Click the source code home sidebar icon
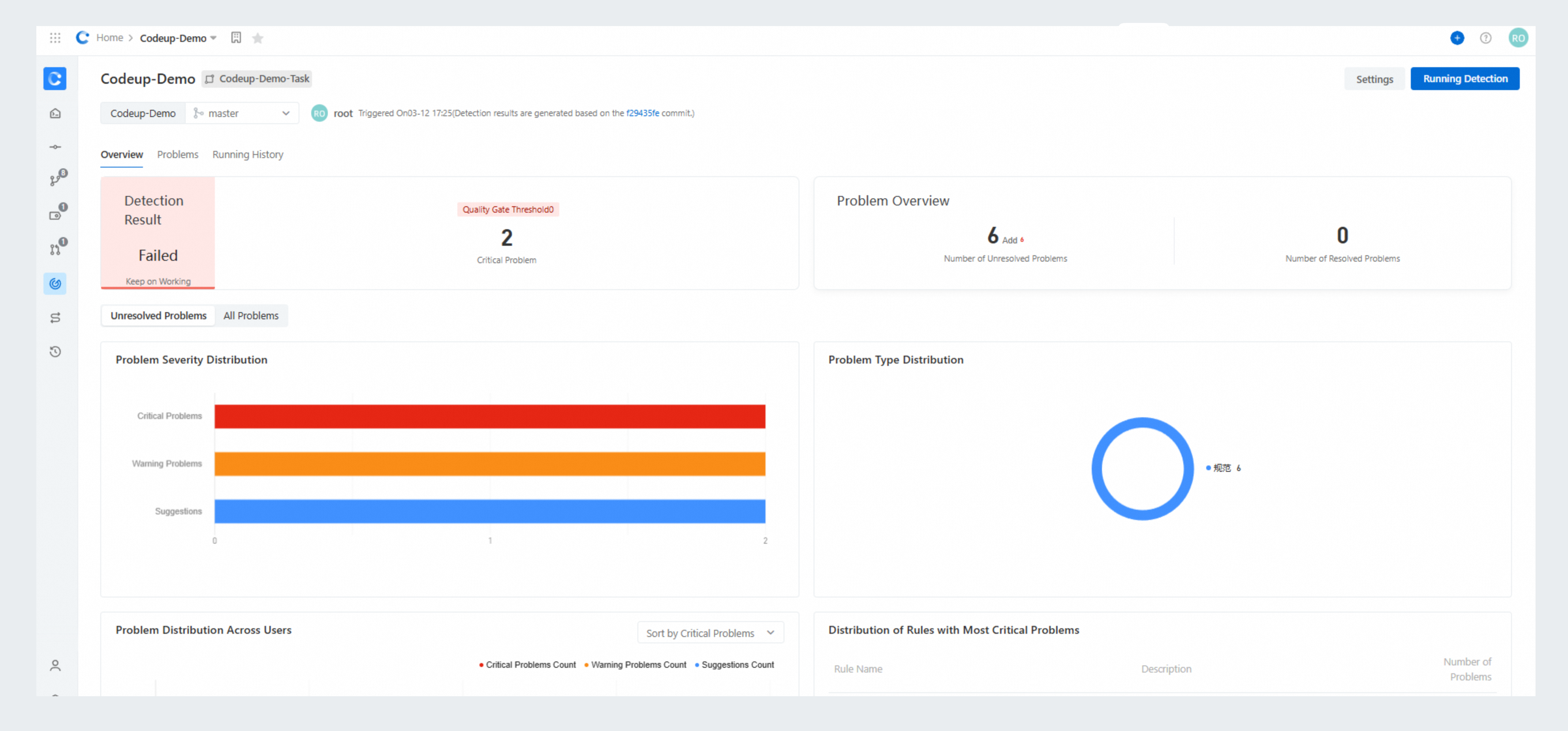 [55, 113]
